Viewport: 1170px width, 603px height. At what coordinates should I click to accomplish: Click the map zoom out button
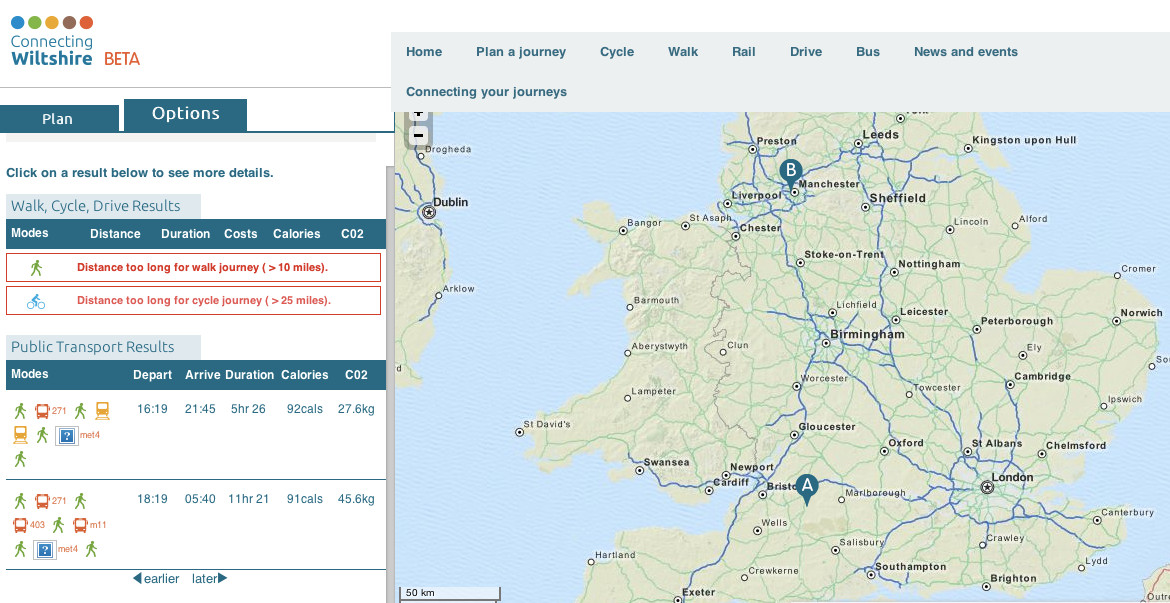pyautogui.click(x=418, y=135)
